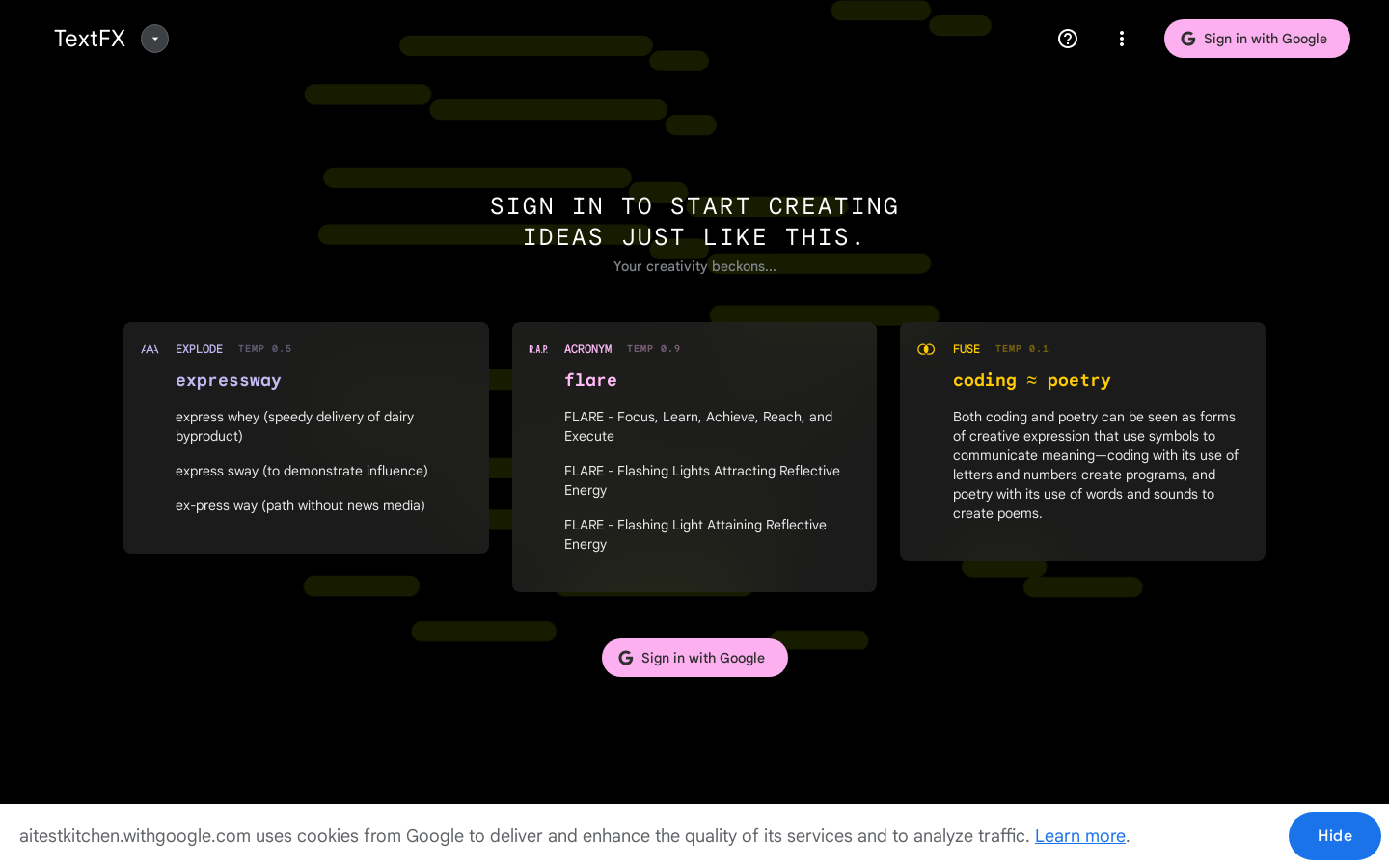The image size is (1389, 868).
Task: Click Sign in with Google in header
Action: click(x=1256, y=39)
